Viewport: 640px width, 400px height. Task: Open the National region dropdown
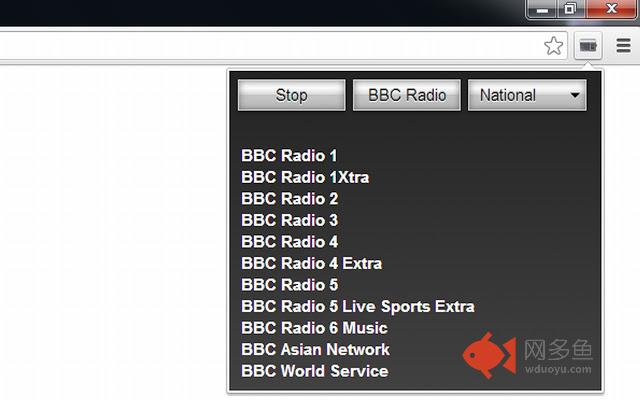pyautogui.click(x=527, y=95)
